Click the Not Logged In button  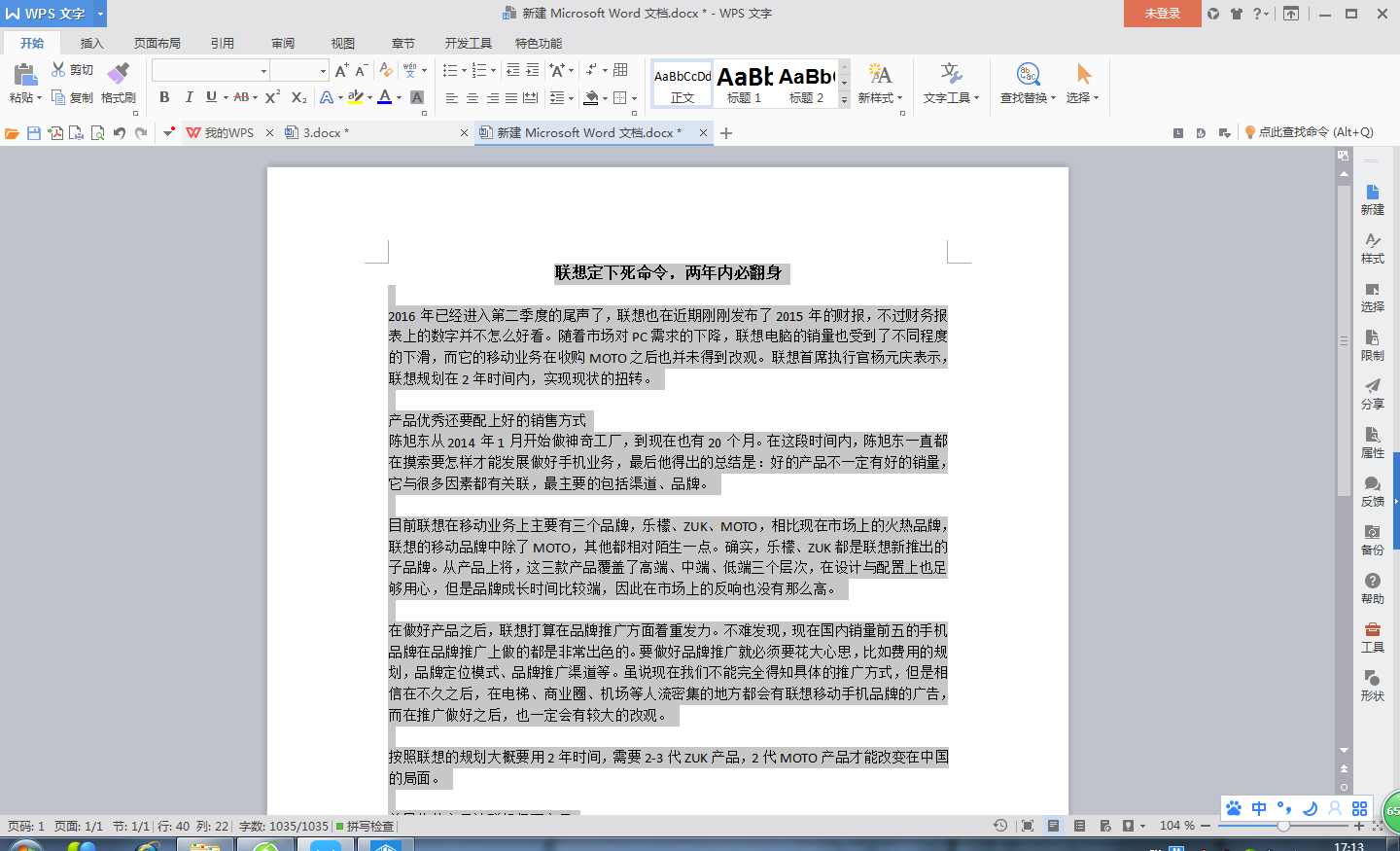coord(1163,14)
